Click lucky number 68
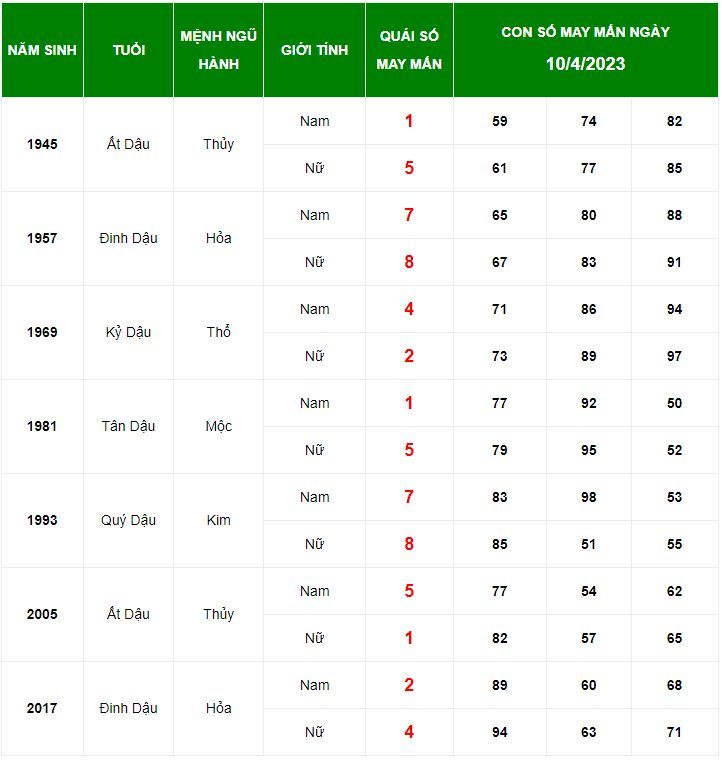The image size is (722, 760). pyautogui.click(x=674, y=685)
